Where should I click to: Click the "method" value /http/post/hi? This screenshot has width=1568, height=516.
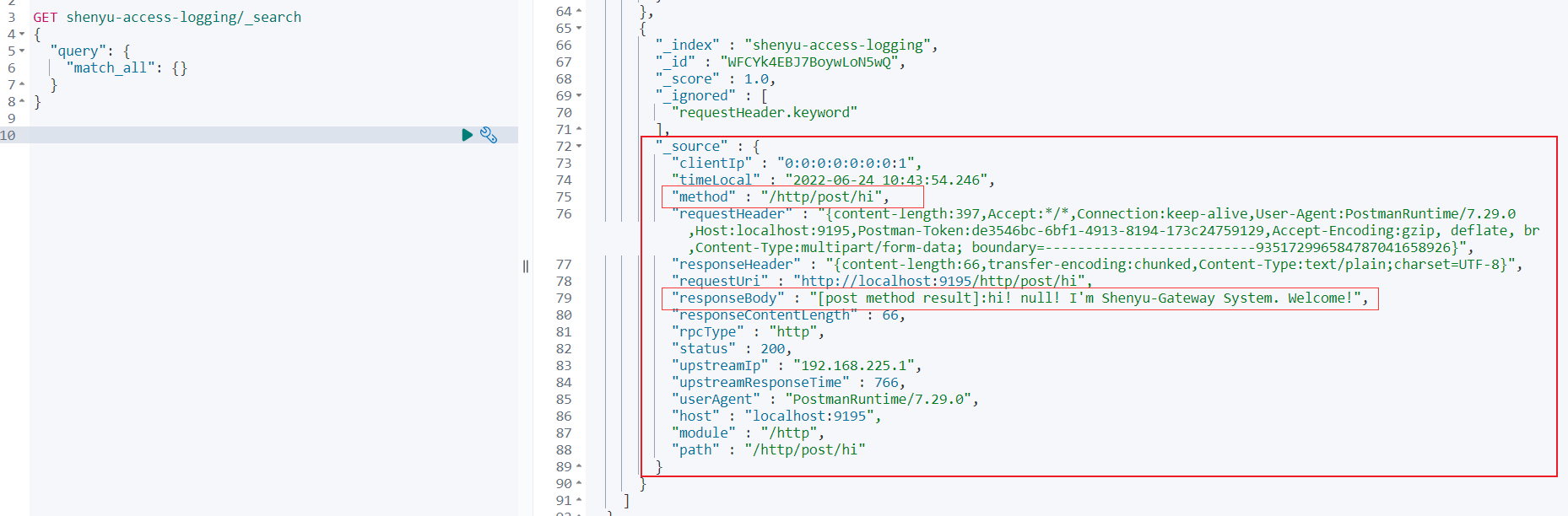(x=822, y=197)
